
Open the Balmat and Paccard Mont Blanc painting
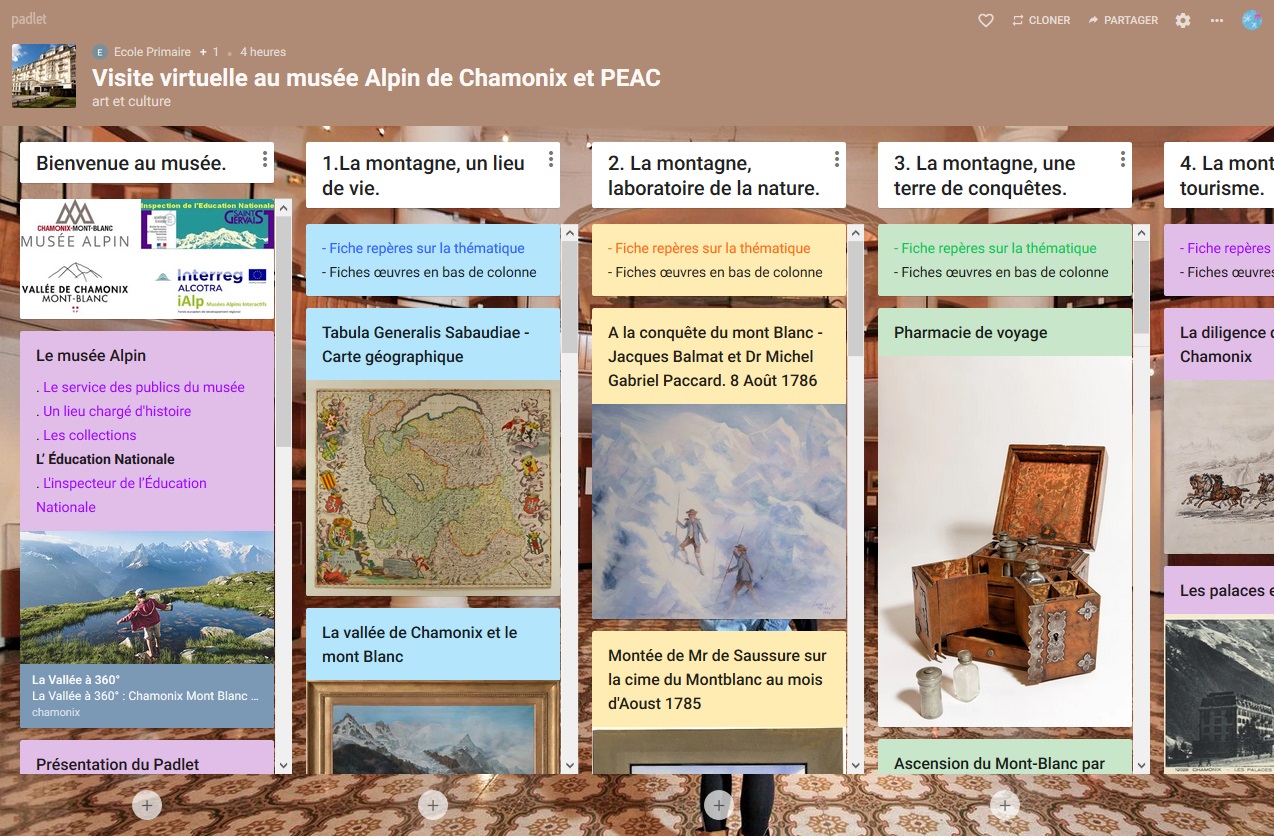719,512
